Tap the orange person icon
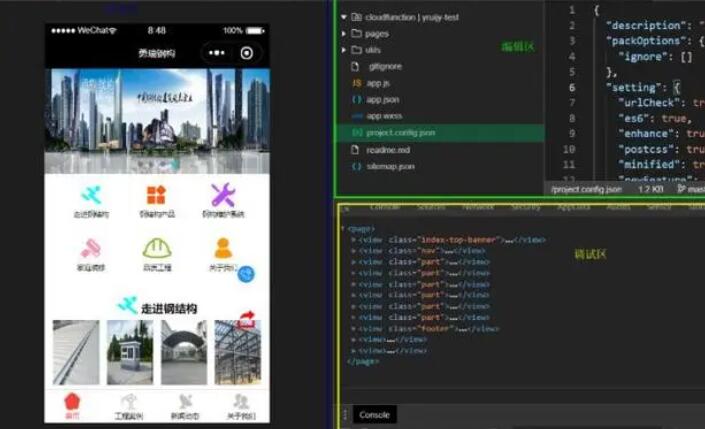 pyautogui.click(x=223, y=248)
